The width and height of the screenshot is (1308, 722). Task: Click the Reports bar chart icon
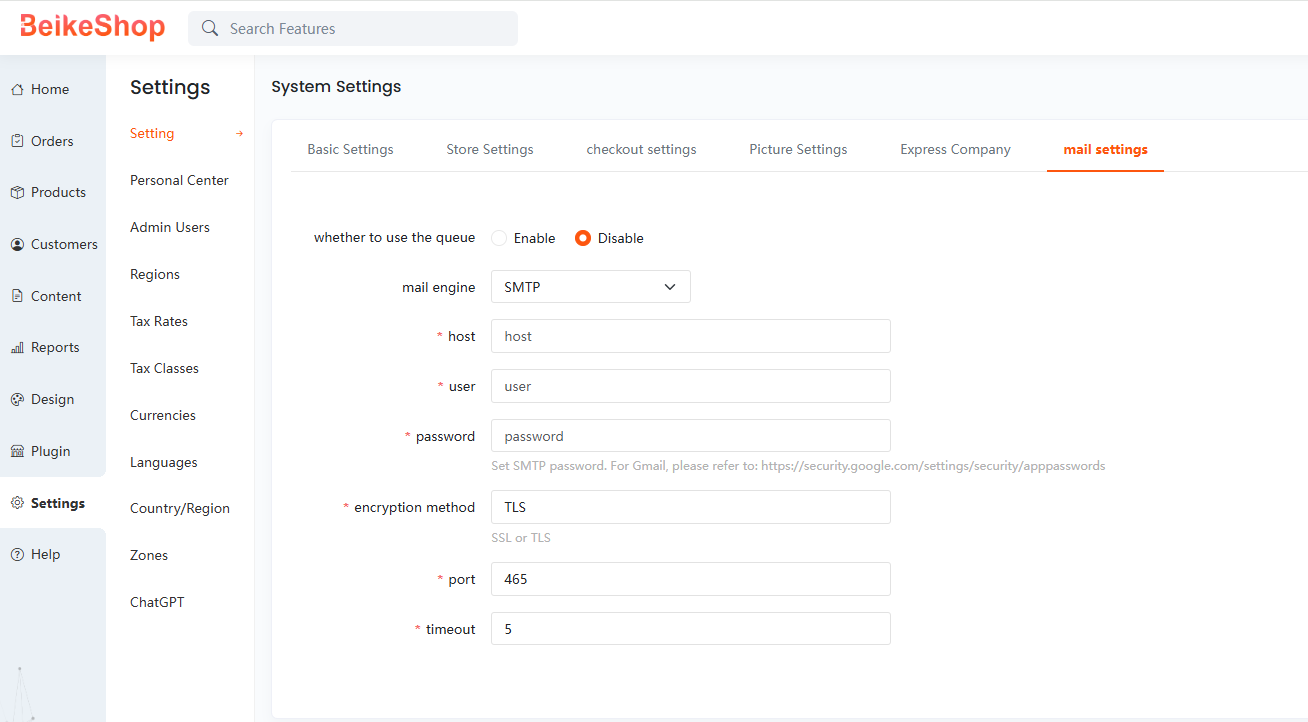point(17,347)
